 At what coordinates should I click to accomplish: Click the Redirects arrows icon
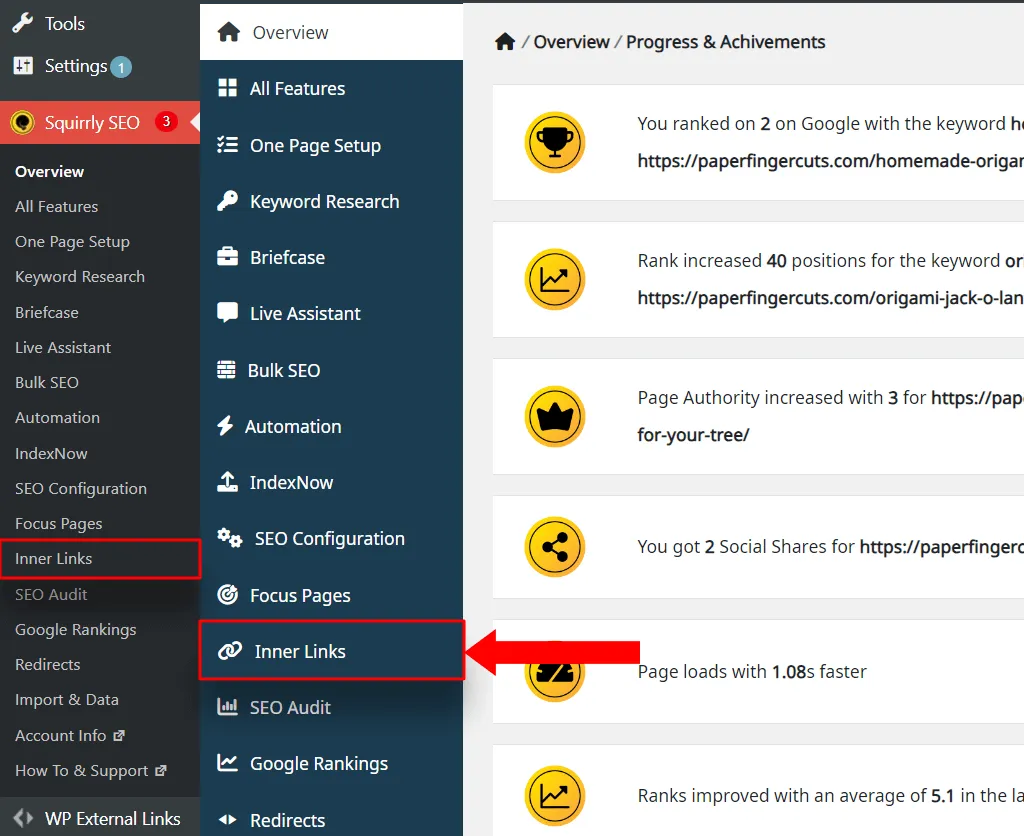227,820
